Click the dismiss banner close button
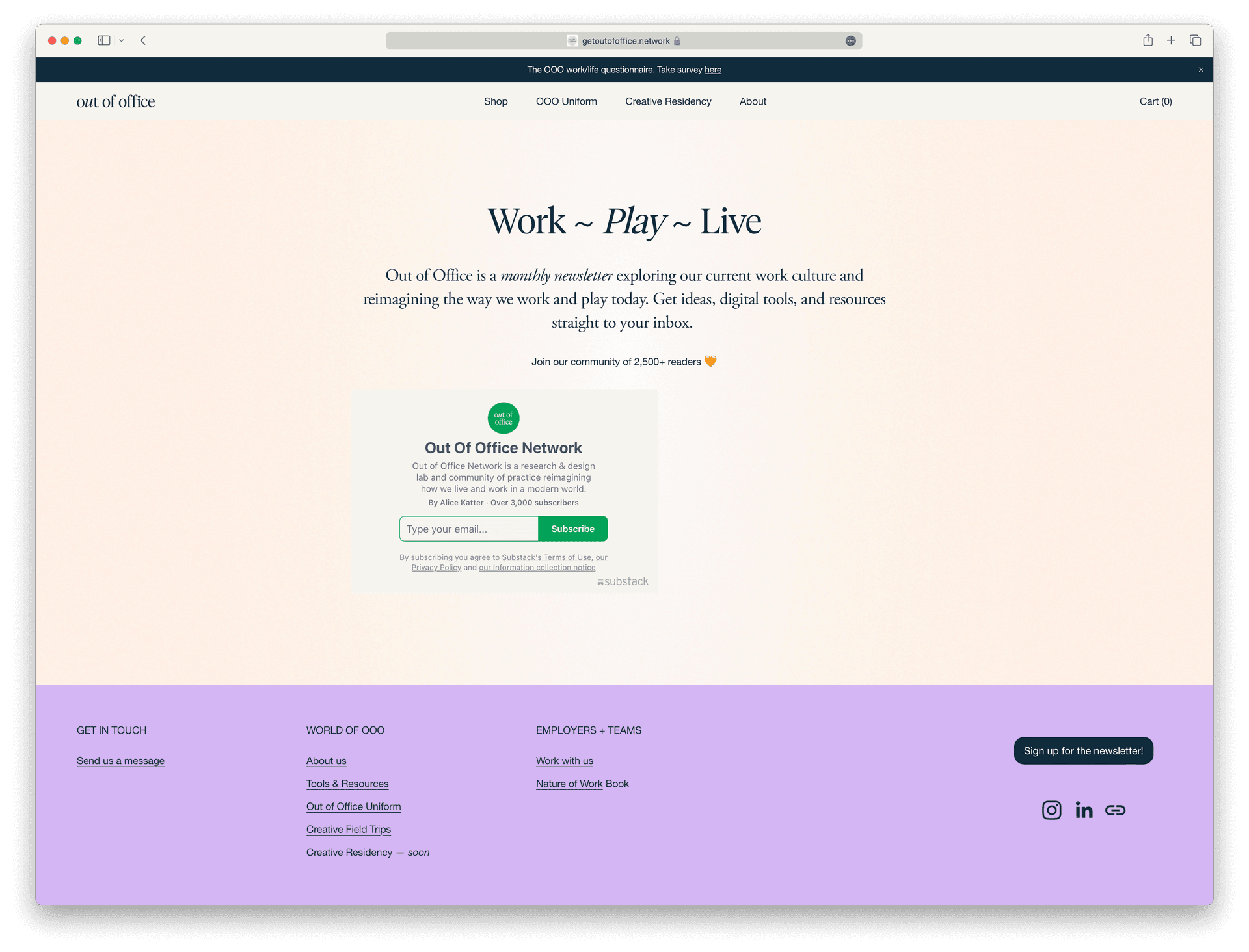Viewport: 1249px width, 952px height. [1201, 69]
